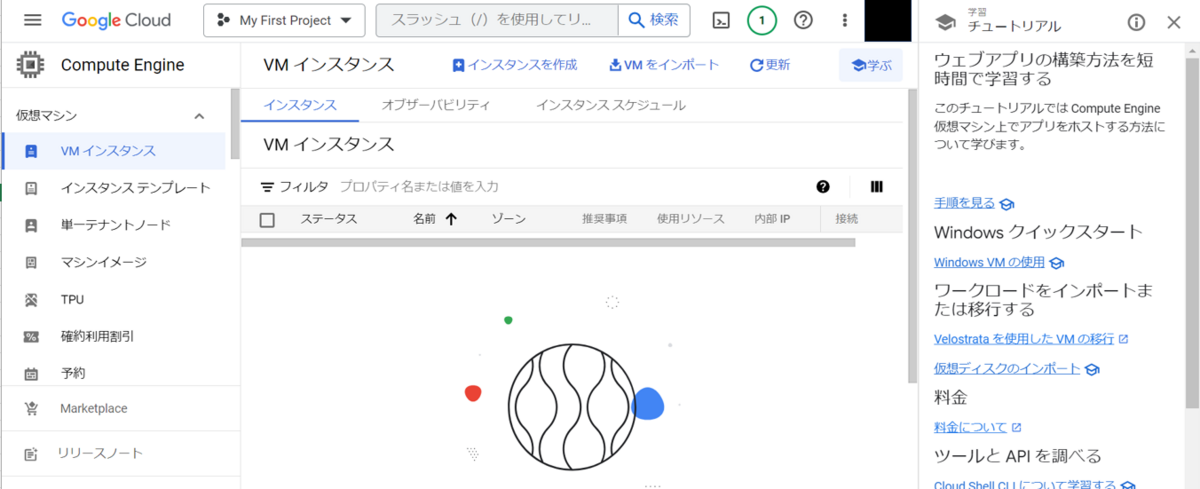Viewport: 1200px width, 489px height.
Task: Open the column display options icon
Action: click(x=877, y=186)
